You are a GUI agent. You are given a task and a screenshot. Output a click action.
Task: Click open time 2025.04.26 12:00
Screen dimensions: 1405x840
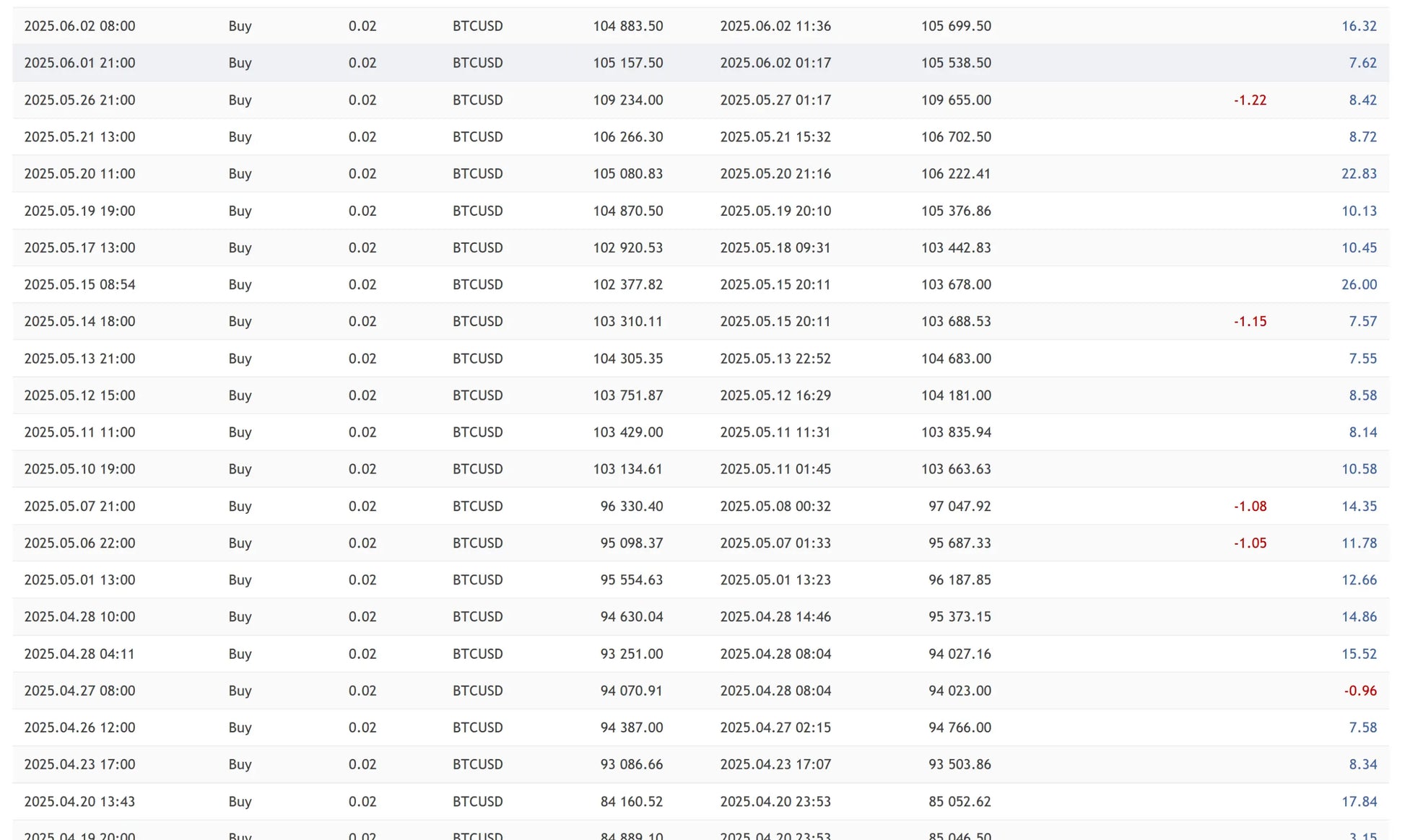coord(79,728)
